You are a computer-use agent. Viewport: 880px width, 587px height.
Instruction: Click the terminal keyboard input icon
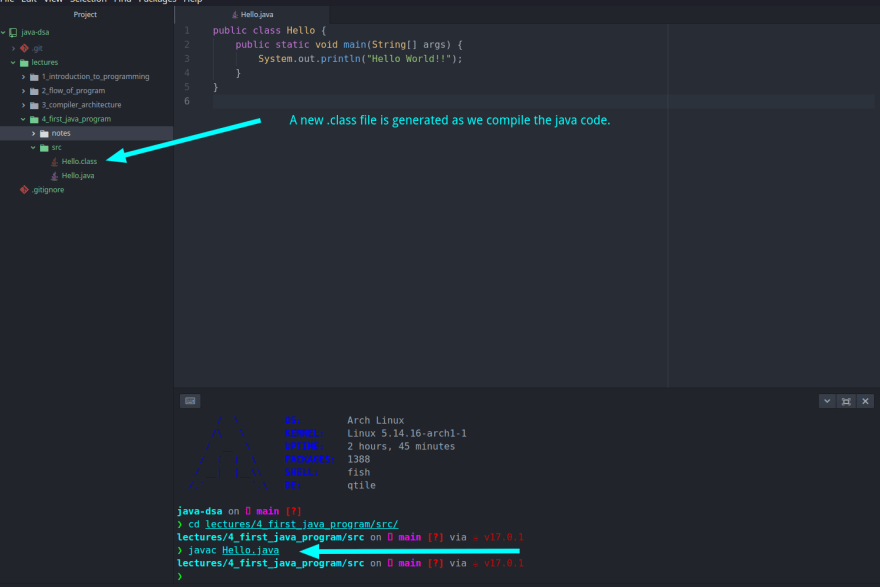pos(190,401)
